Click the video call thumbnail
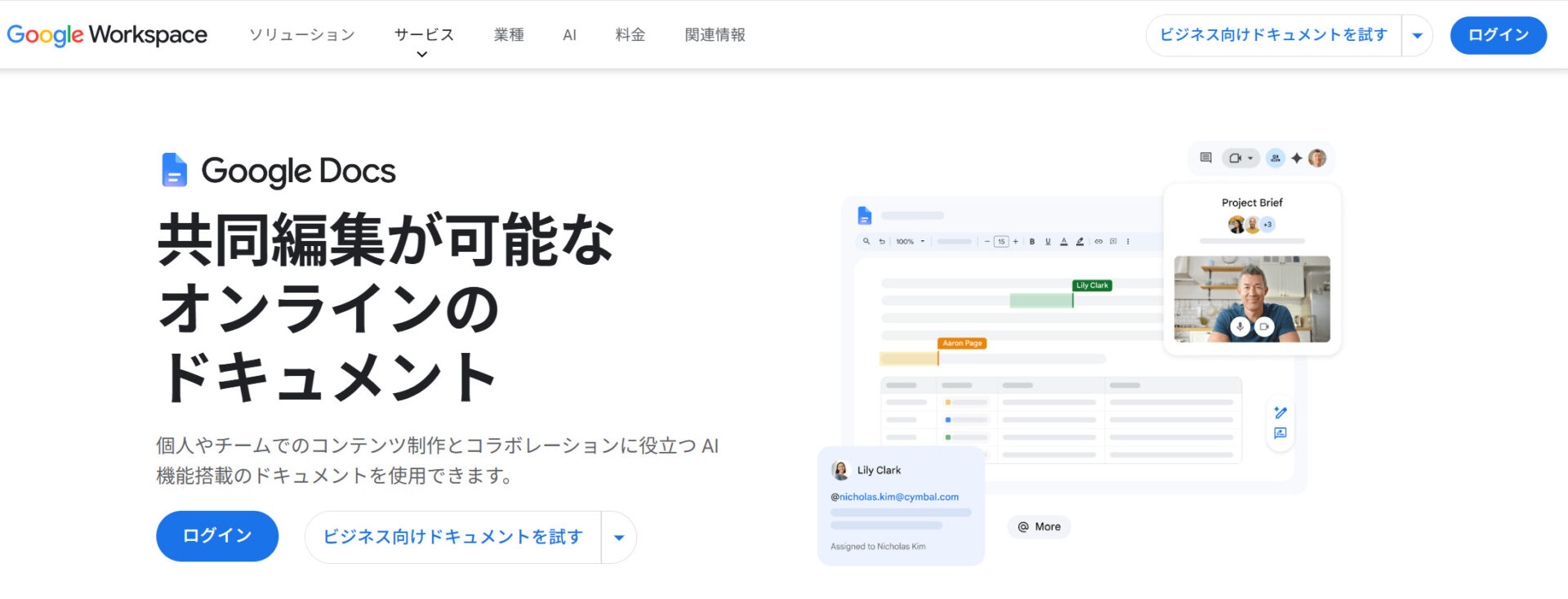The image size is (1568, 599). [x=1252, y=299]
